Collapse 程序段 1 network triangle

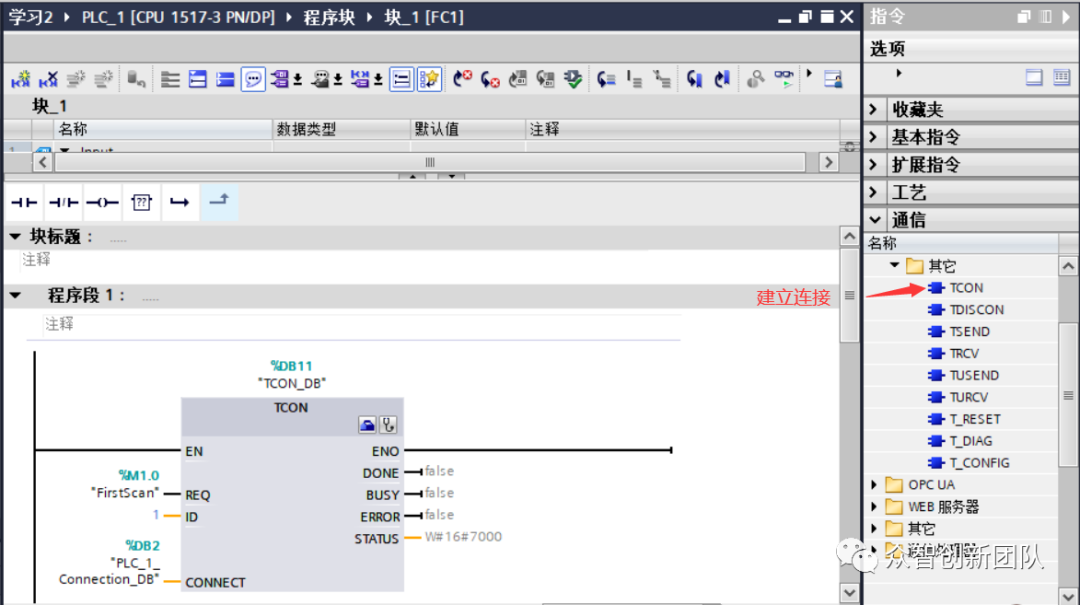(x=14, y=296)
